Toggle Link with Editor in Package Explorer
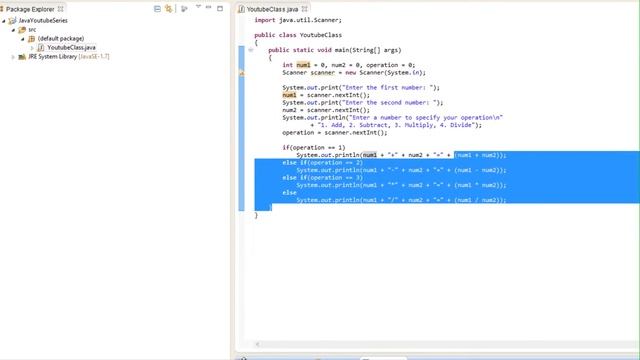The image size is (640, 360). [x=169, y=9]
